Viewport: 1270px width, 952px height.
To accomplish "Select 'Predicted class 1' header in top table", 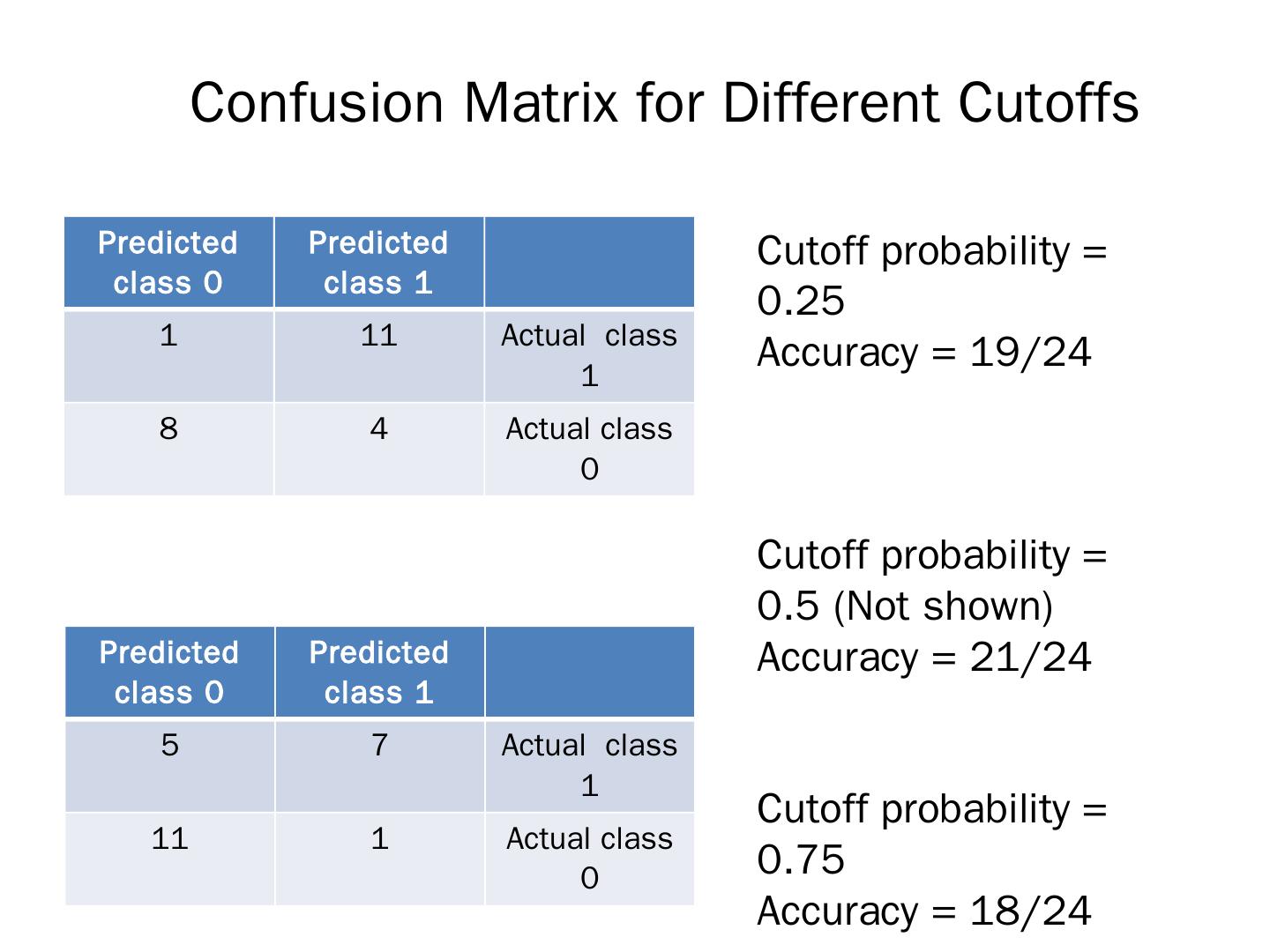I will click(x=378, y=263).
